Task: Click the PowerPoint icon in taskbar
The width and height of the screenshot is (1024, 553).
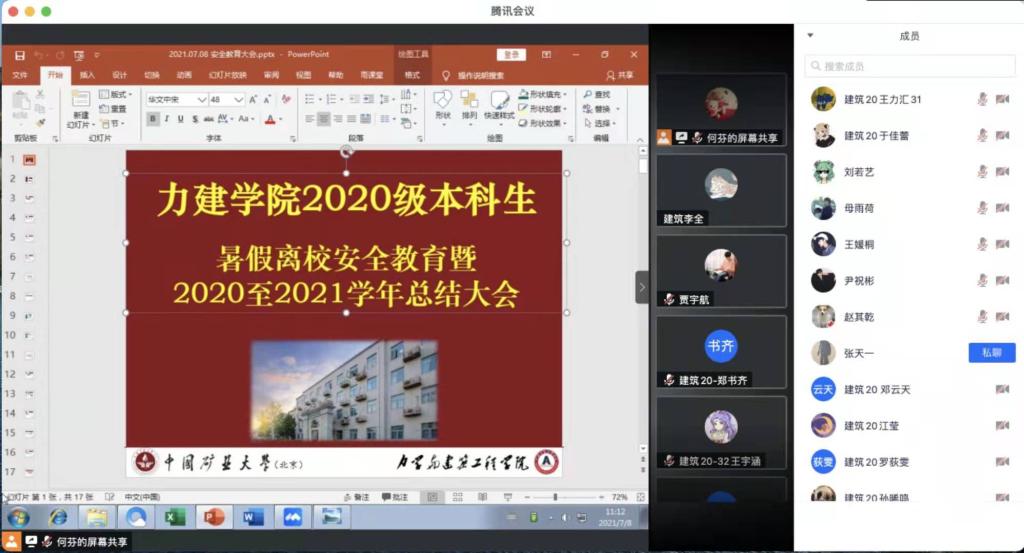Action: pyautogui.click(x=212, y=517)
